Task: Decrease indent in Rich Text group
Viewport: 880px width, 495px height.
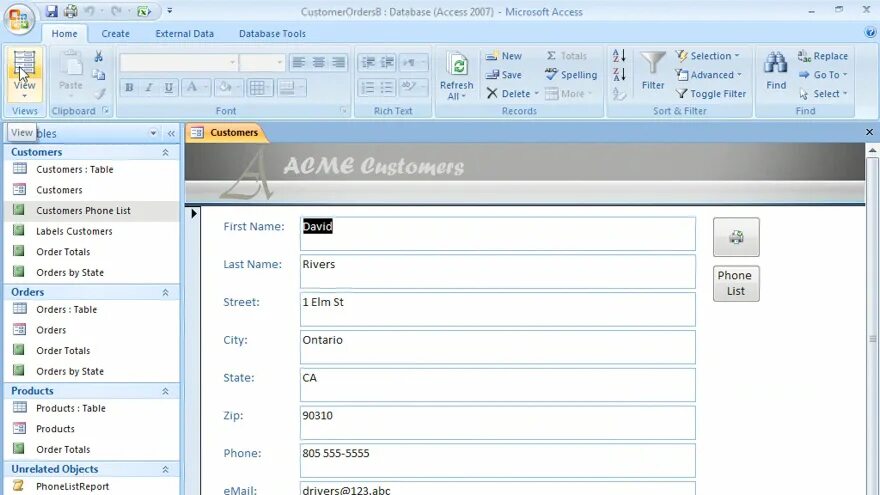Action: pos(367,62)
